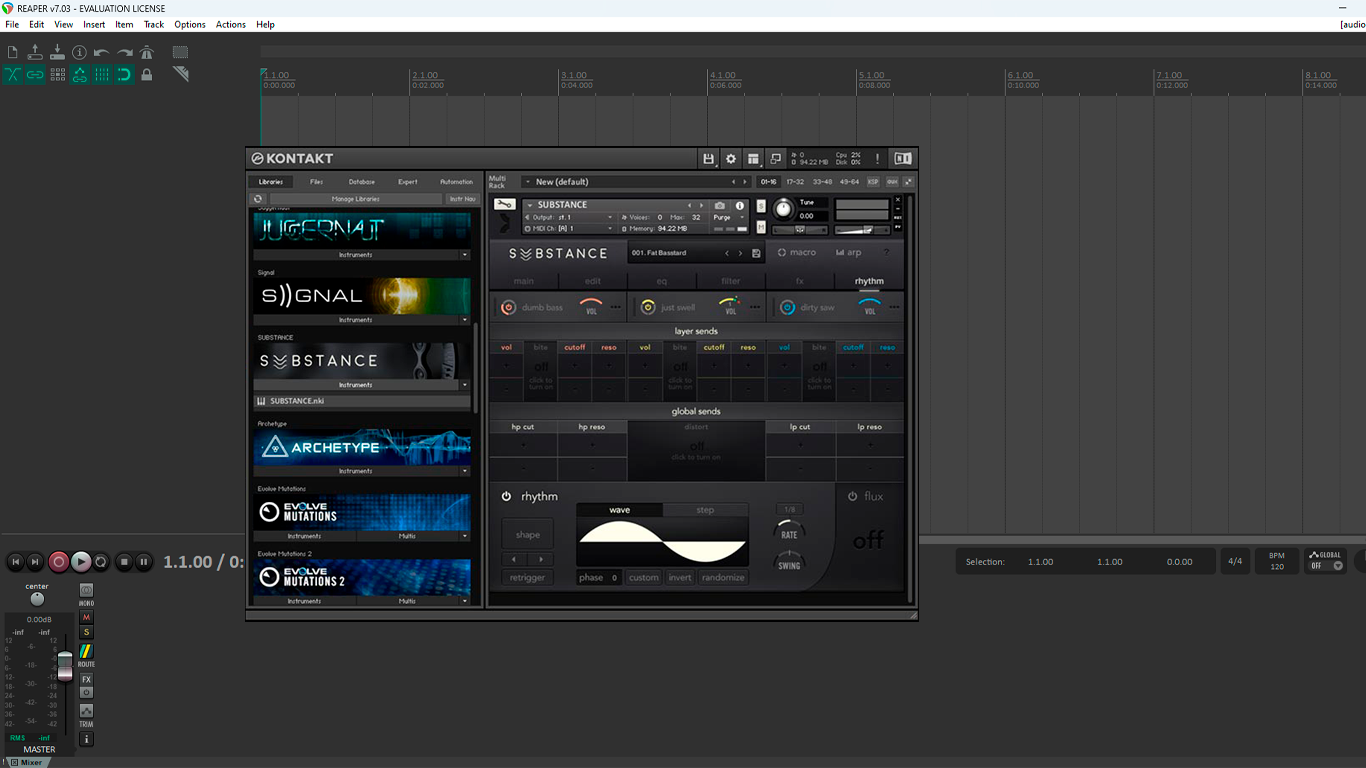The width and height of the screenshot is (1366, 768).
Task: Toggle grid lines icon in toolbar
Action: click(101, 74)
